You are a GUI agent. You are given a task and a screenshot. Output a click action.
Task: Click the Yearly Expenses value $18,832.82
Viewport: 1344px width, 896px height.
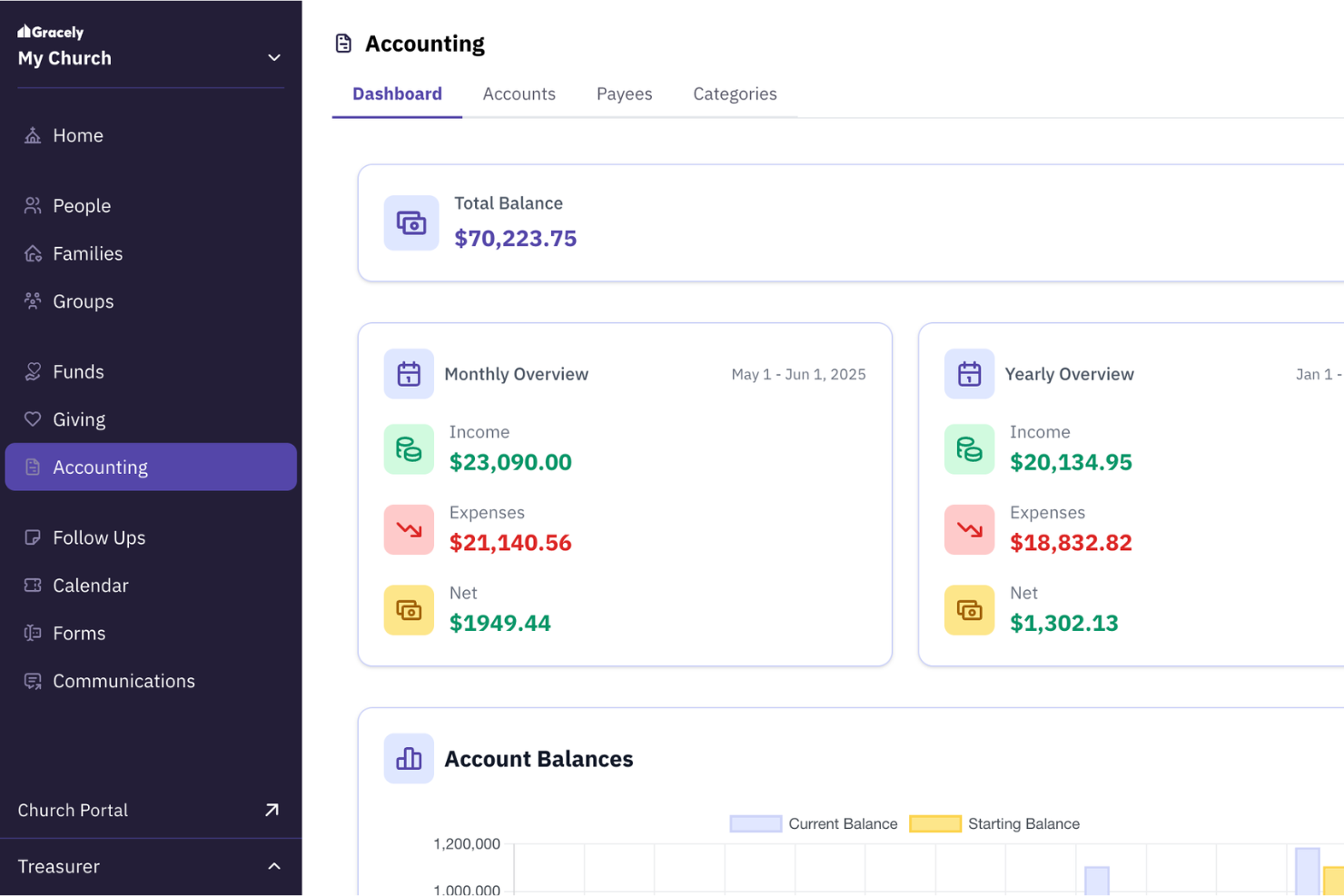pos(1071,543)
